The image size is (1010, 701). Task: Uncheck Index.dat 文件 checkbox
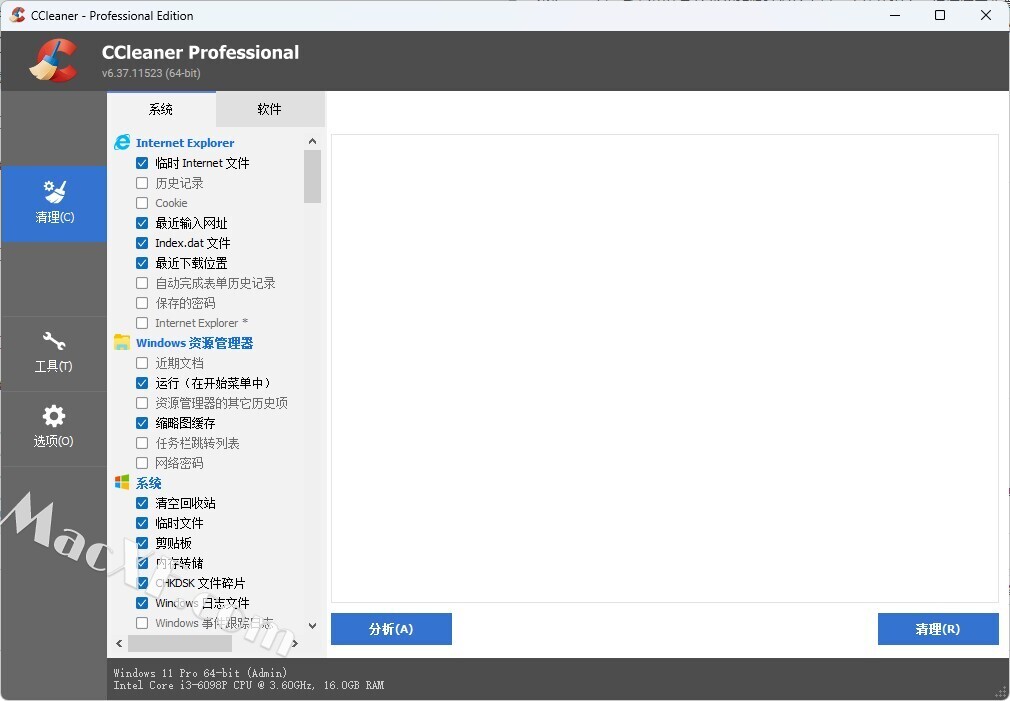click(x=142, y=243)
